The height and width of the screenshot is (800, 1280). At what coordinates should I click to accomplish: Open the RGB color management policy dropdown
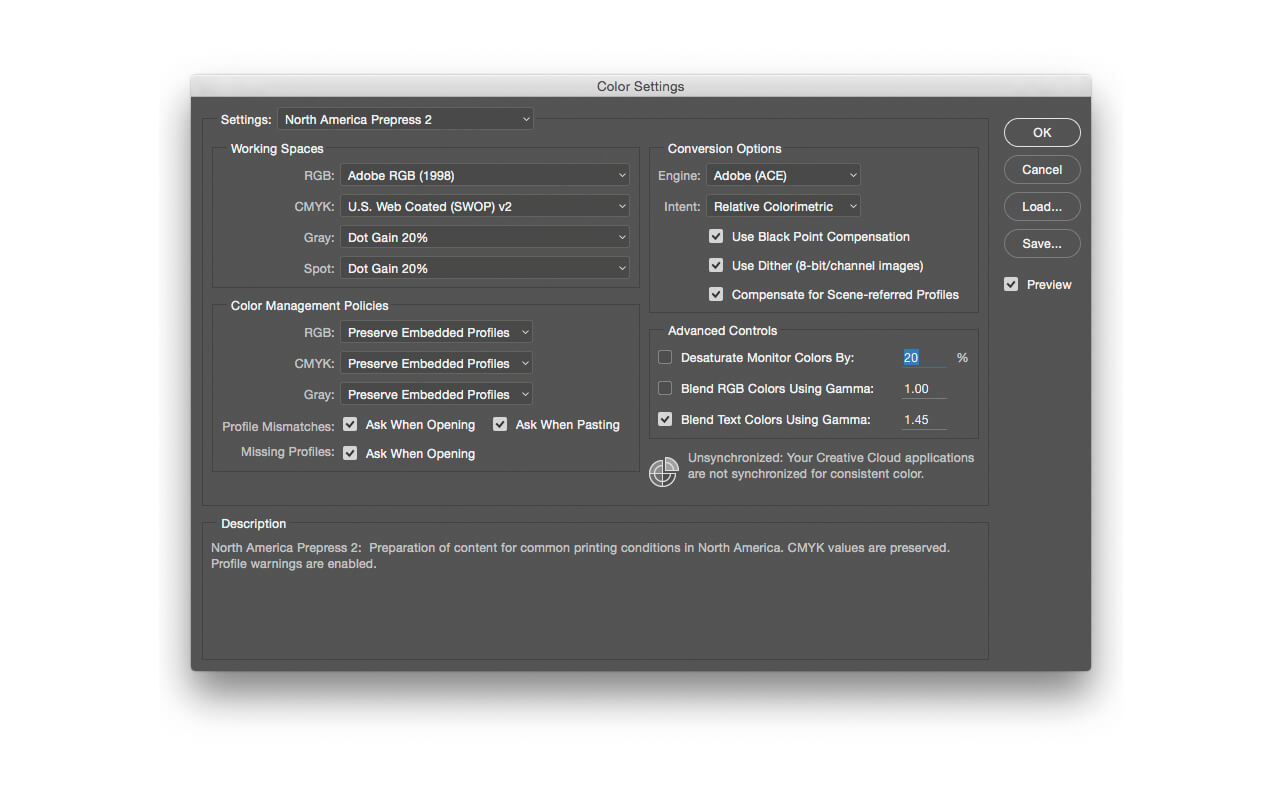click(436, 333)
